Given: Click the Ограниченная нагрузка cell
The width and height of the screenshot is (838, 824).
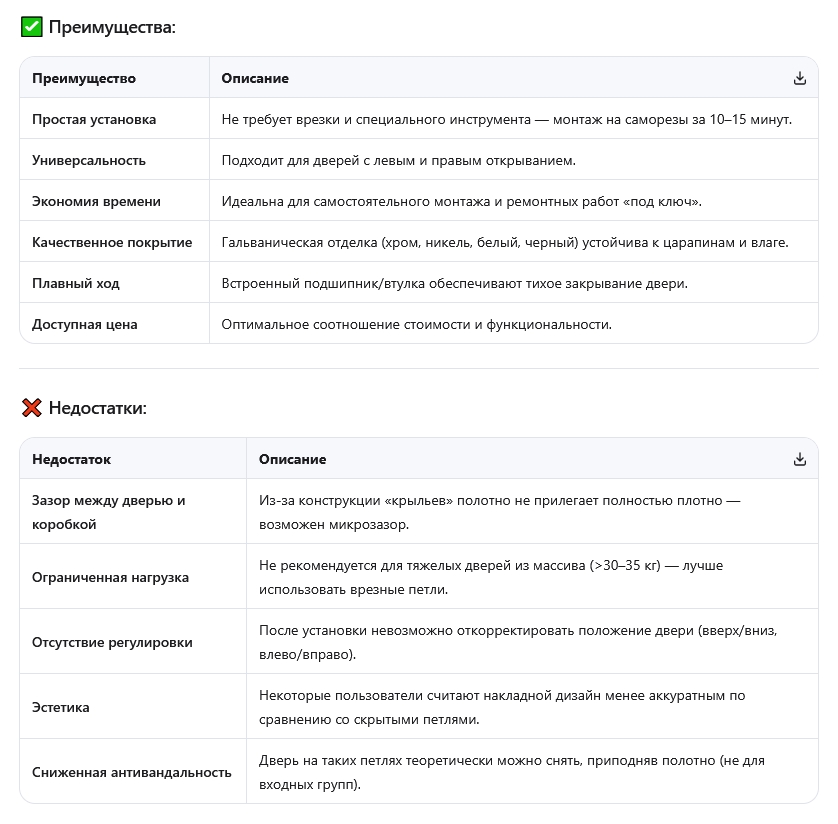Looking at the screenshot, I should tap(110, 577).
